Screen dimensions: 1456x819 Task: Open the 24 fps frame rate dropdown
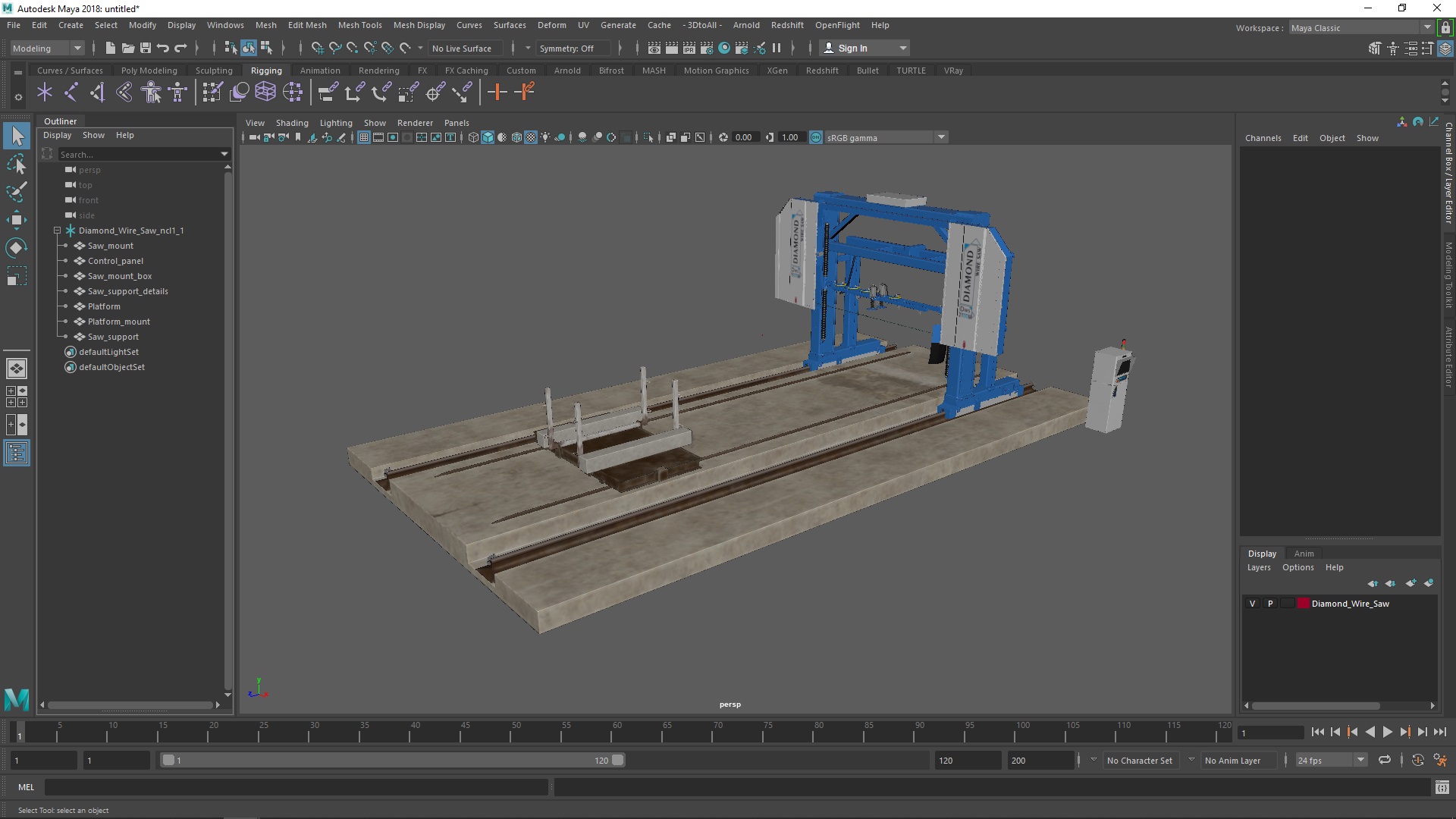click(1331, 760)
